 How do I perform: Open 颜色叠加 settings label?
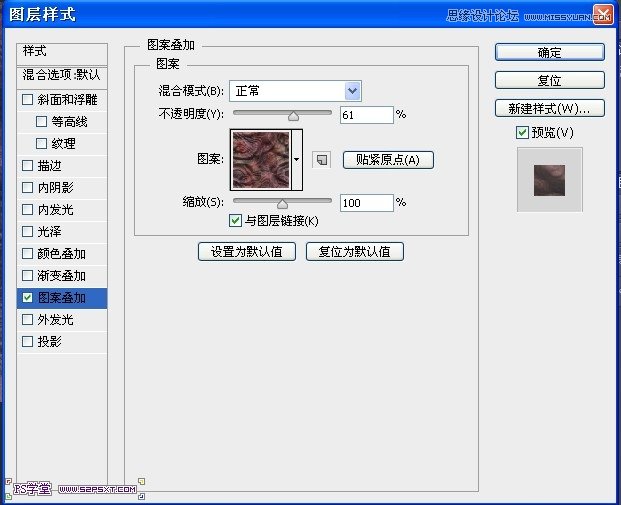point(61,253)
